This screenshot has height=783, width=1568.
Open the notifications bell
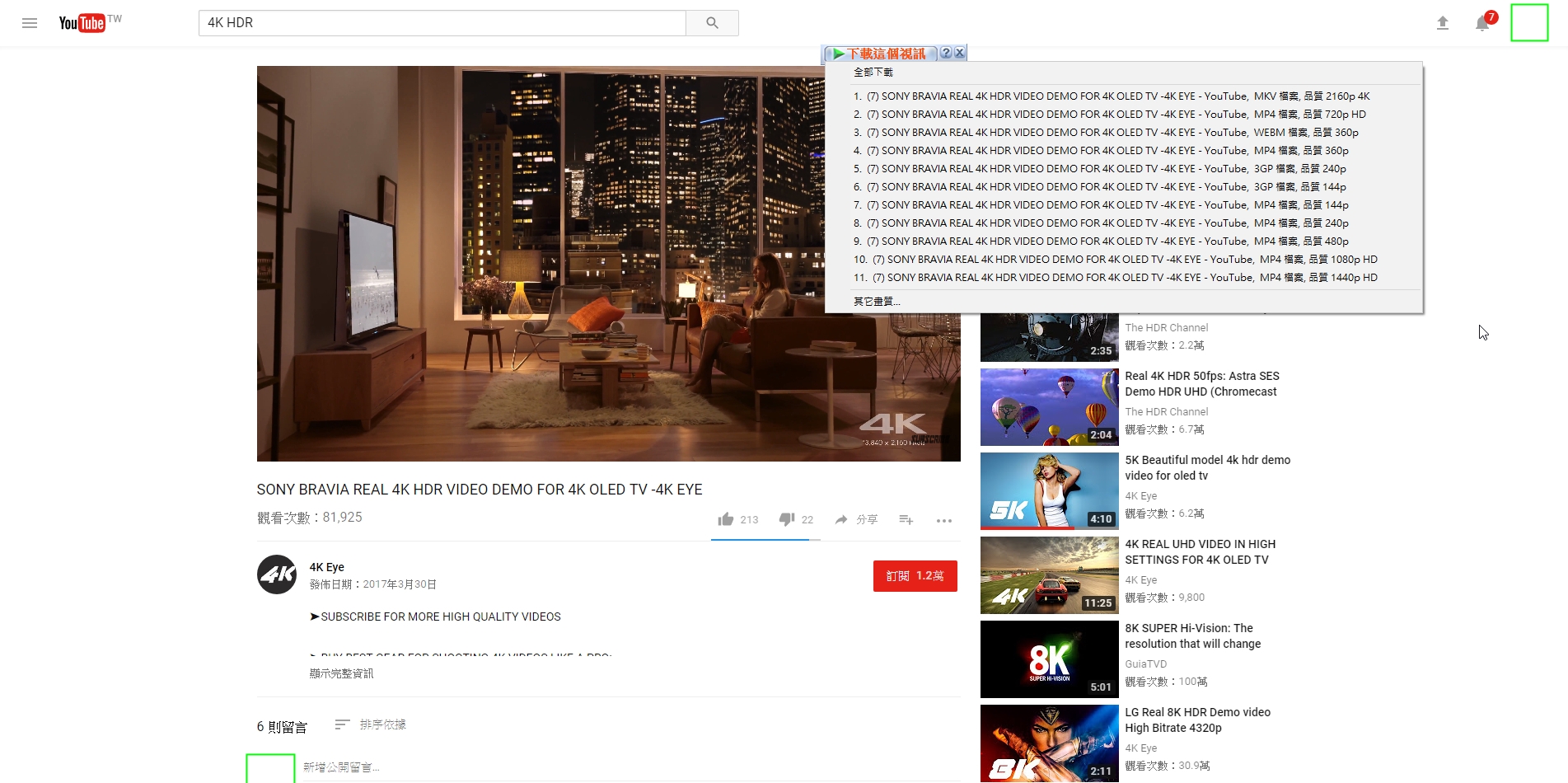(x=1482, y=23)
